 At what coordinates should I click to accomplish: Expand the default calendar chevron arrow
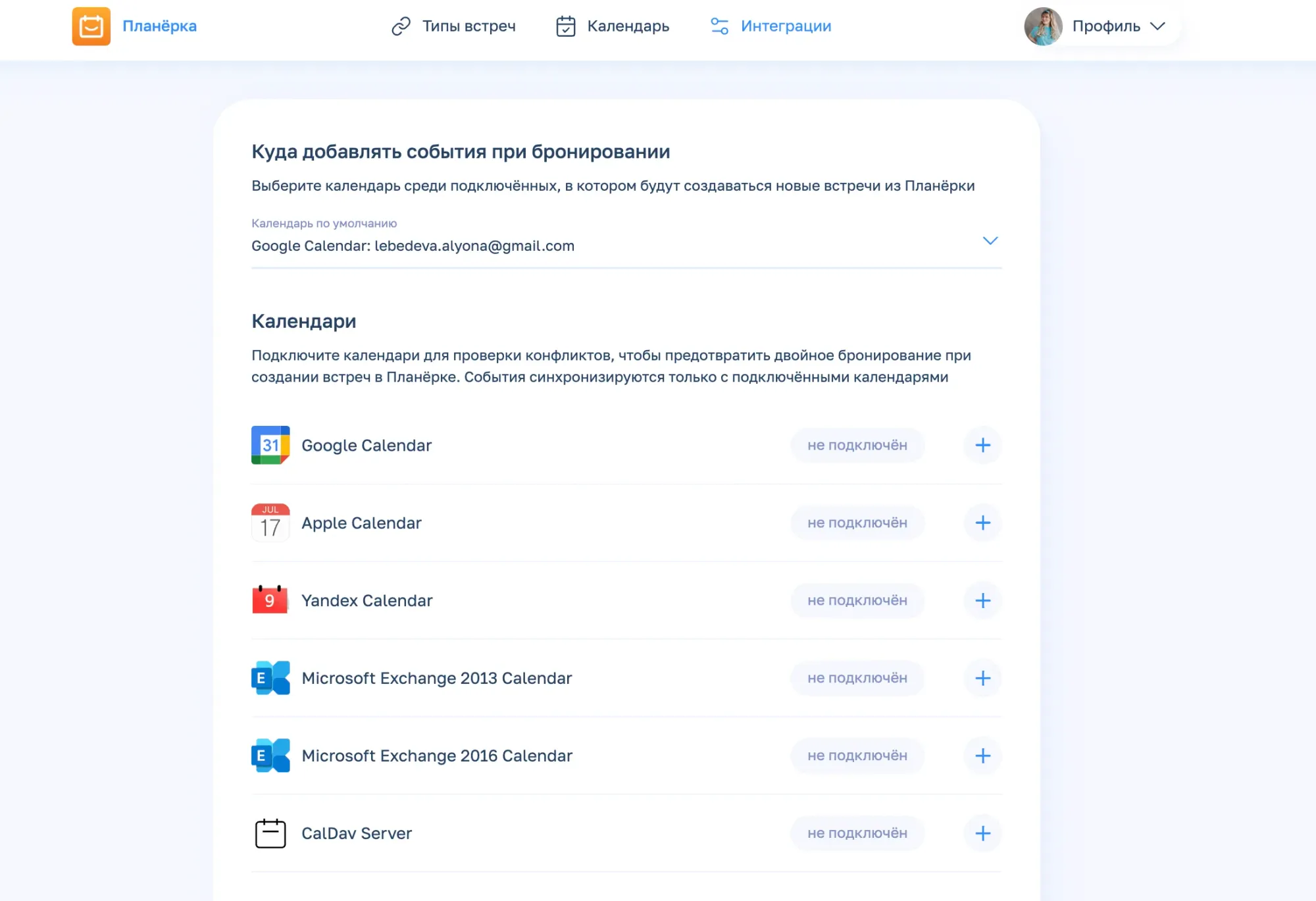(x=990, y=241)
